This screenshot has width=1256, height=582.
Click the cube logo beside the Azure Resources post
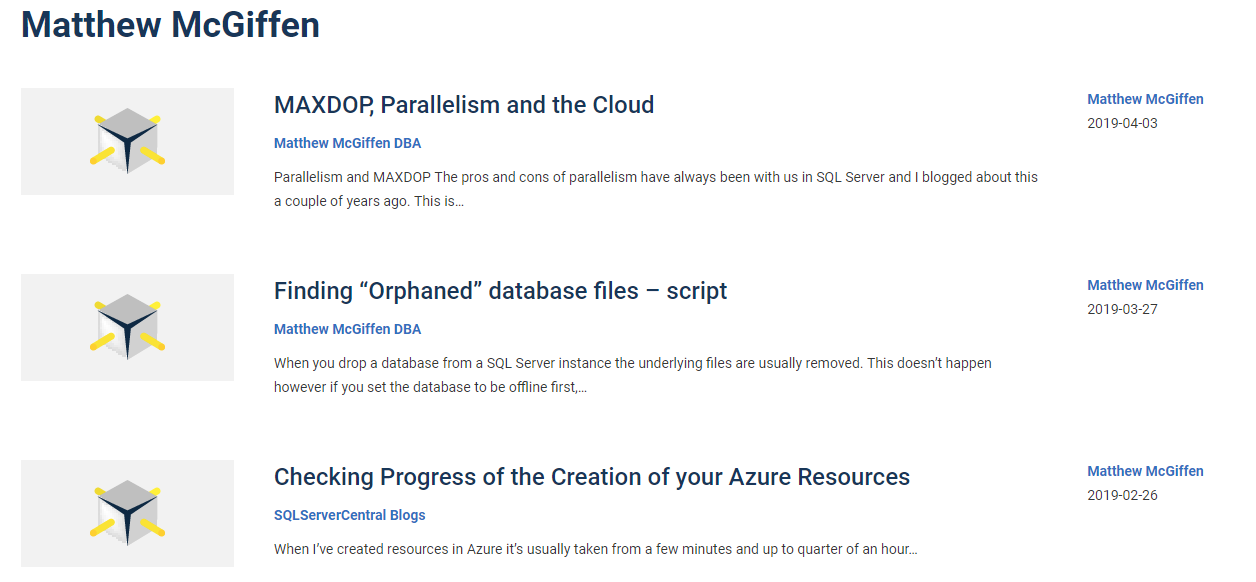(x=128, y=513)
